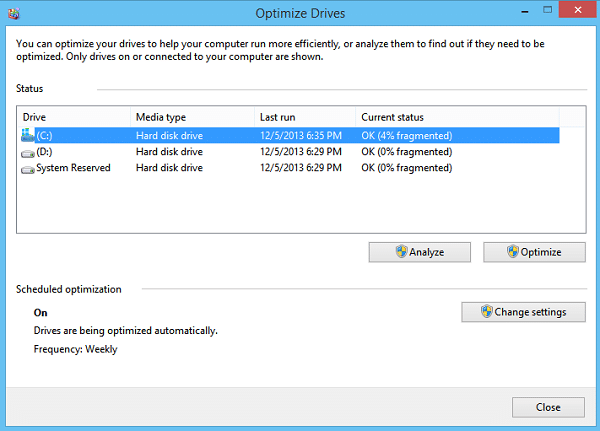The image size is (600, 431).
Task: Select the (D:) drive row label
Action: 44,152
